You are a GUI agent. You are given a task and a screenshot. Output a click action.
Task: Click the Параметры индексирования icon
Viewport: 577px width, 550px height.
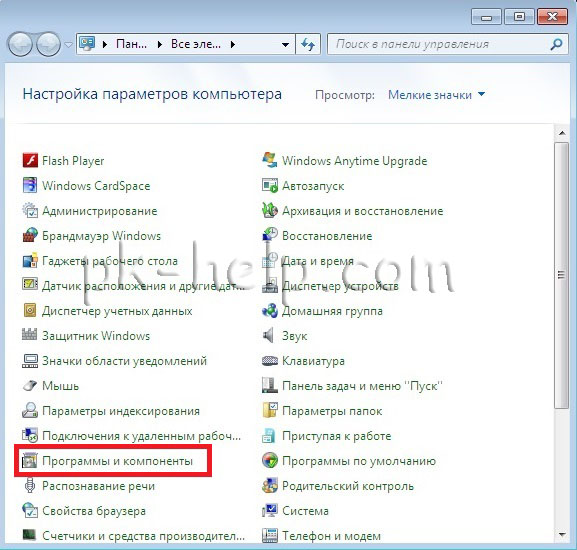[30, 411]
